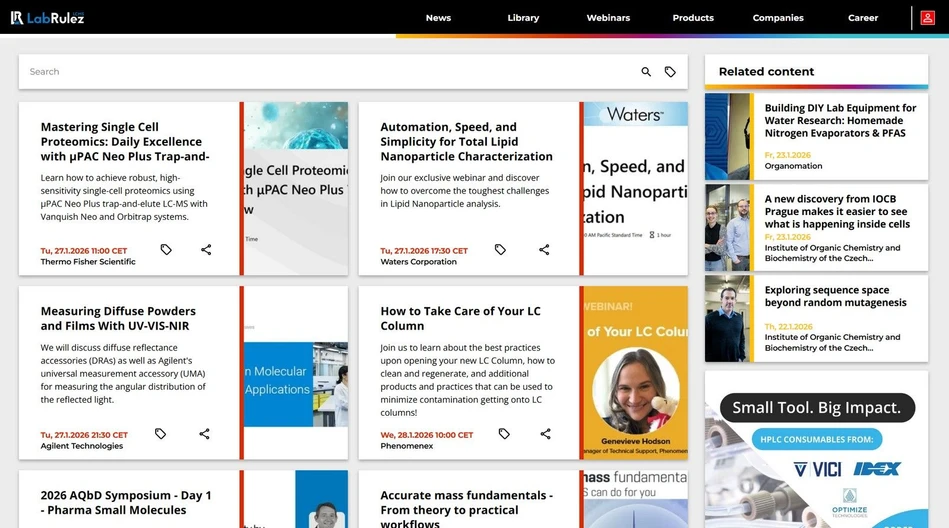Click Thermo Fisher Scientific company name
949x528 pixels.
pyautogui.click(x=88, y=262)
